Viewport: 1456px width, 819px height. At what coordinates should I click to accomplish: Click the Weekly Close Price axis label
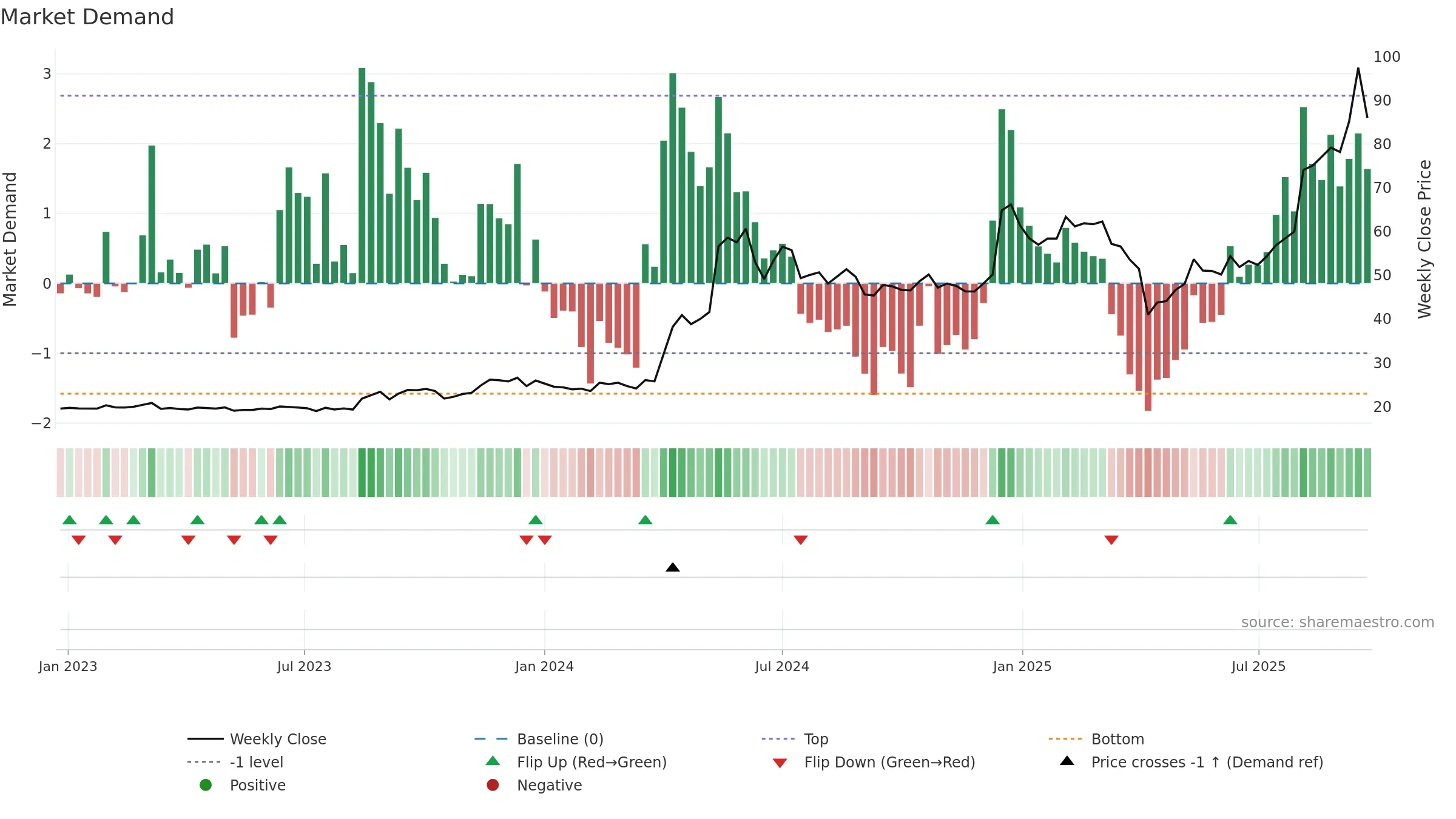(1424, 239)
